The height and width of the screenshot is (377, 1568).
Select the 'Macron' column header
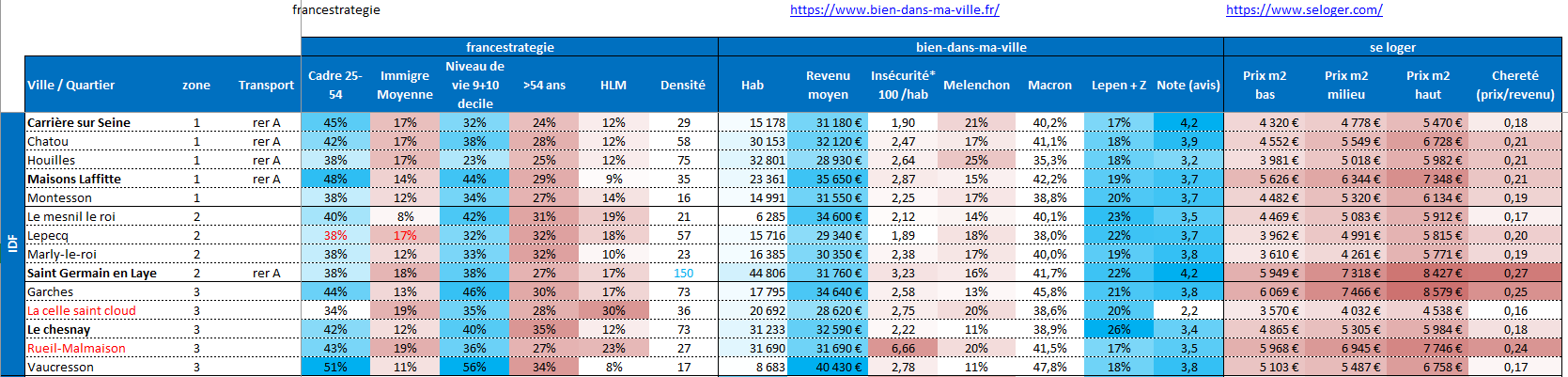pos(1049,85)
